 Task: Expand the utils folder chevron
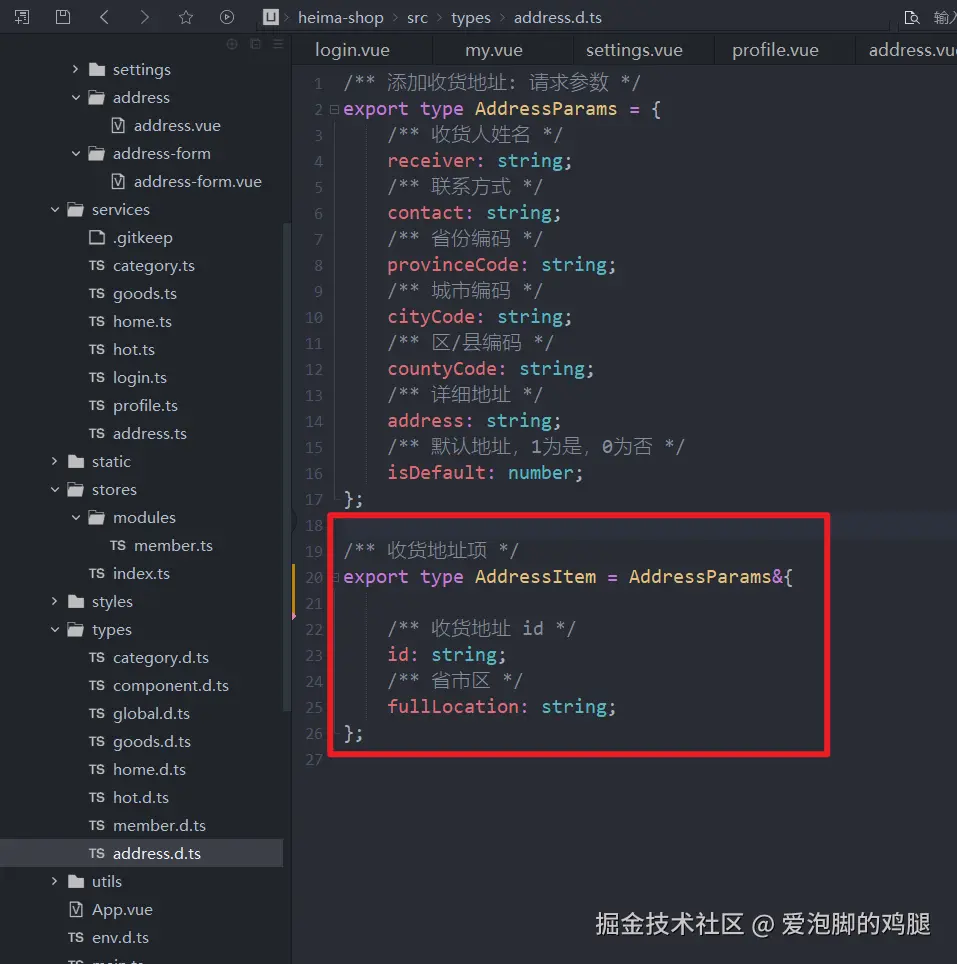55,882
